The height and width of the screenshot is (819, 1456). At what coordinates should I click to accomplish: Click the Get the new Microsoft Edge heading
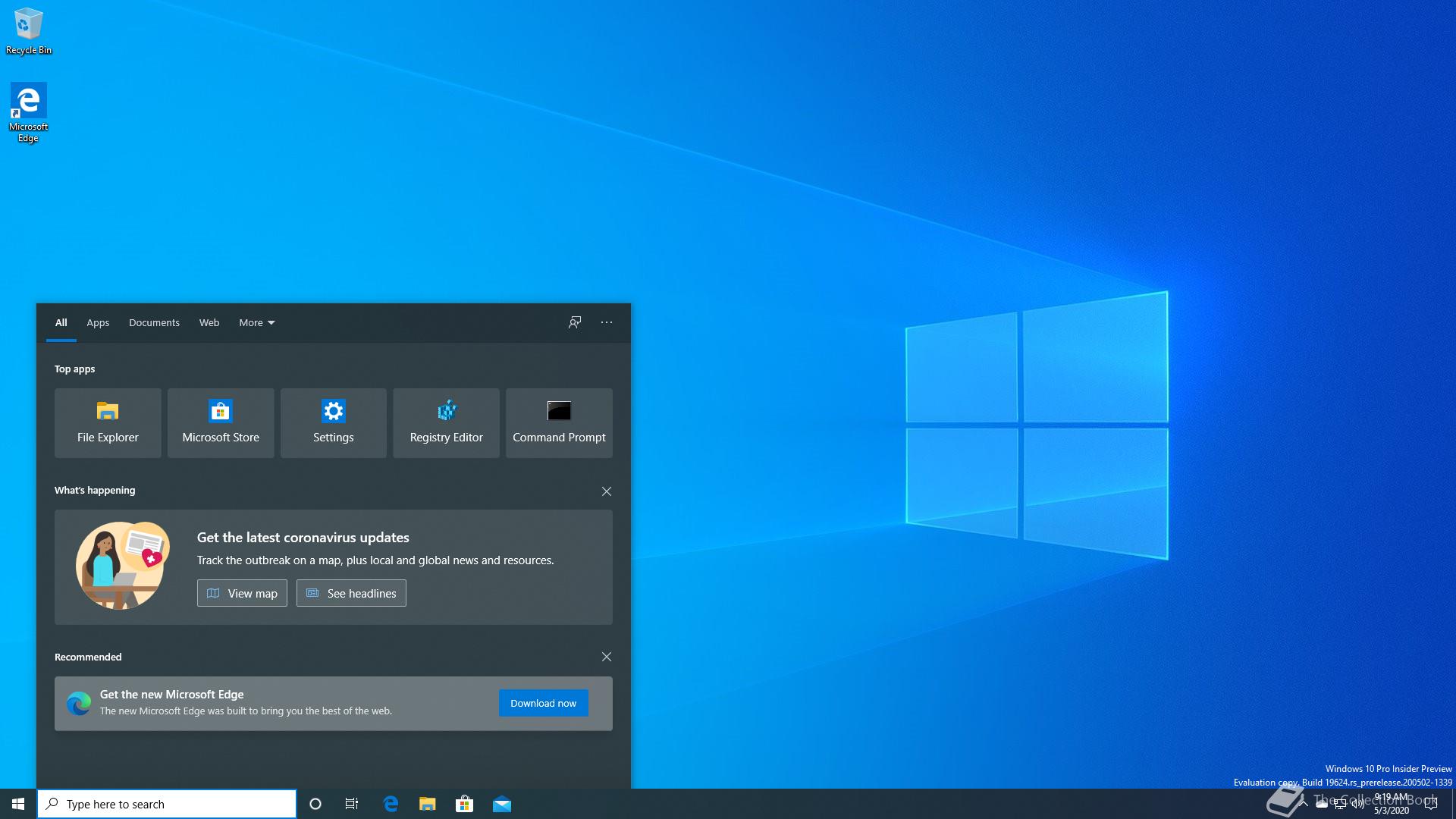171,695
